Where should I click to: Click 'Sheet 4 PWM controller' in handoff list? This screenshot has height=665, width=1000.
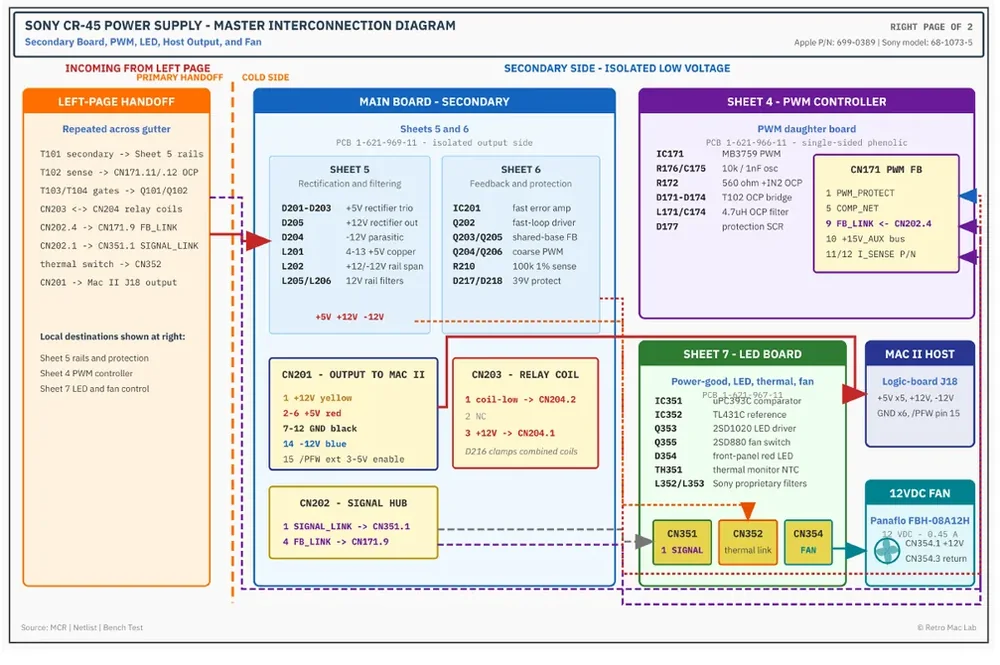[86, 374]
